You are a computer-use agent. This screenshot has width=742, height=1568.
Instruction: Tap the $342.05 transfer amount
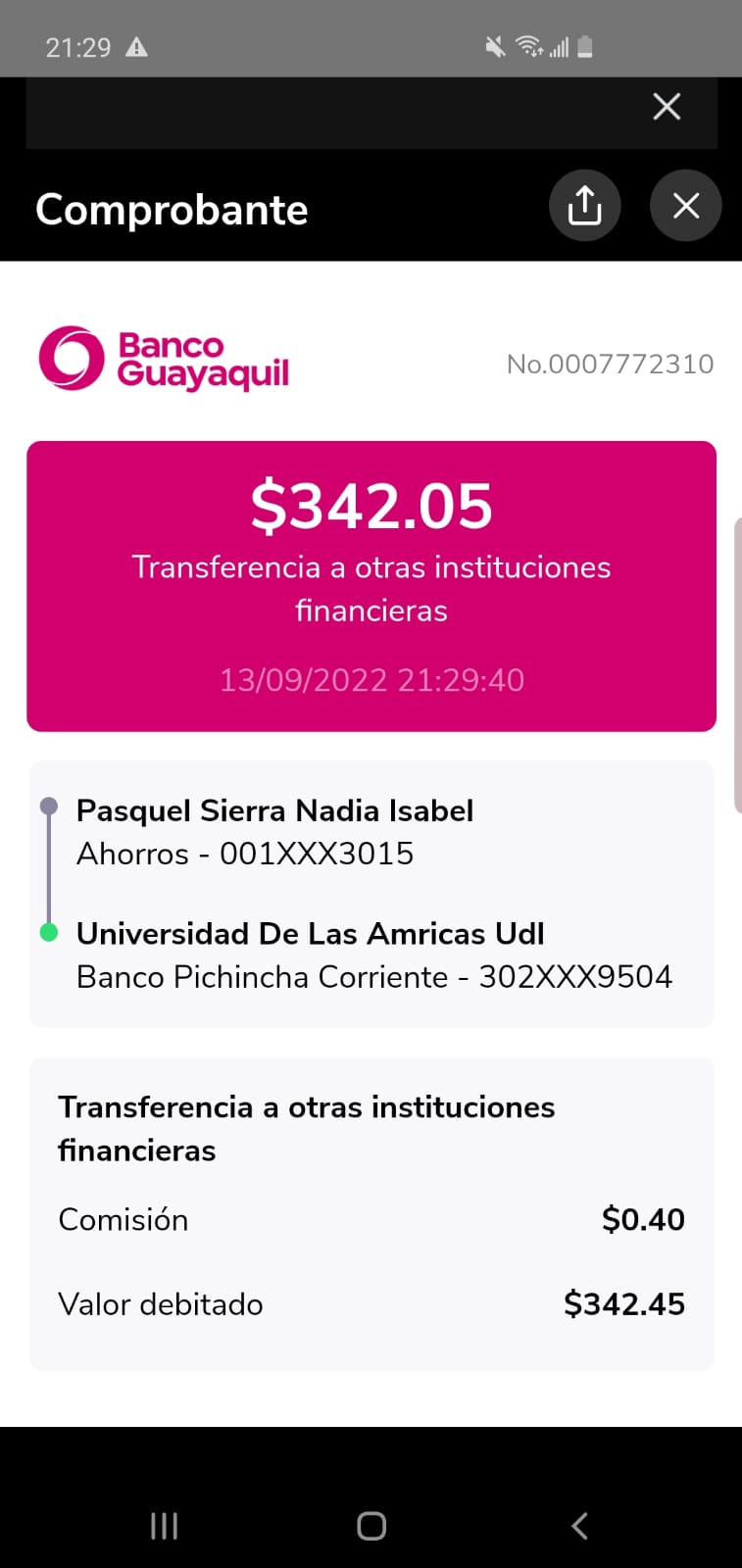coord(371,506)
